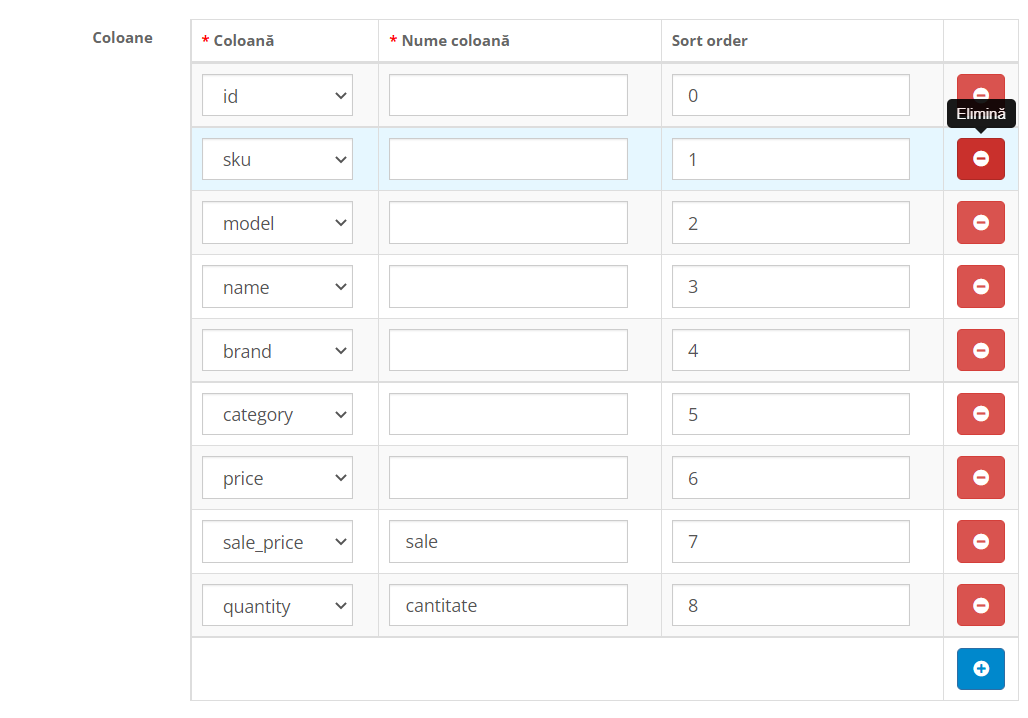Viewport: 1028px width, 718px height.
Task: Add a new column row with plus button
Action: pyautogui.click(x=980, y=669)
